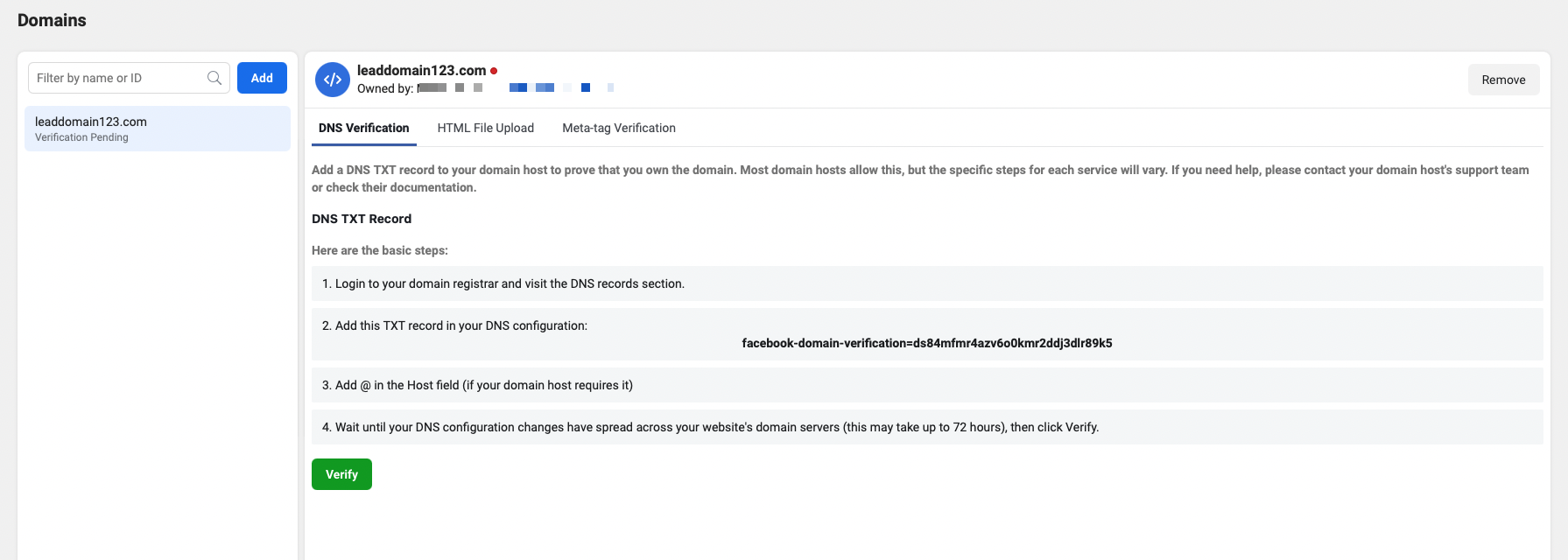Click the Here are the basic steps text

coord(380,250)
